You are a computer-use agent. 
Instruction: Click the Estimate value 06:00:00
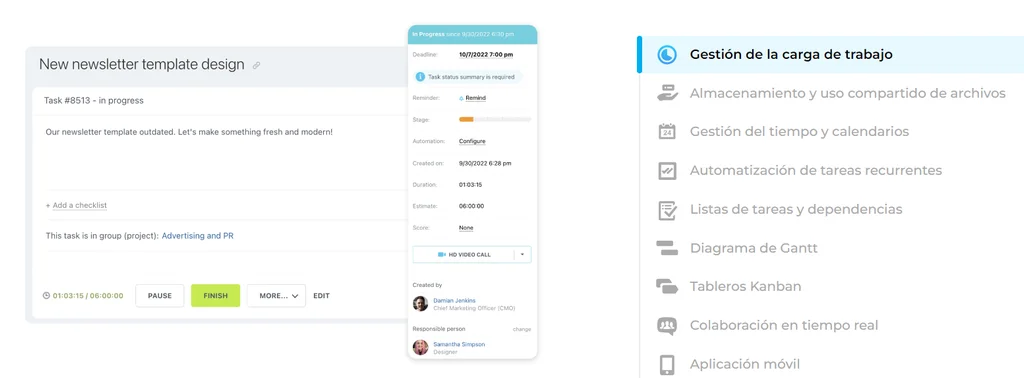click(472, 206)
